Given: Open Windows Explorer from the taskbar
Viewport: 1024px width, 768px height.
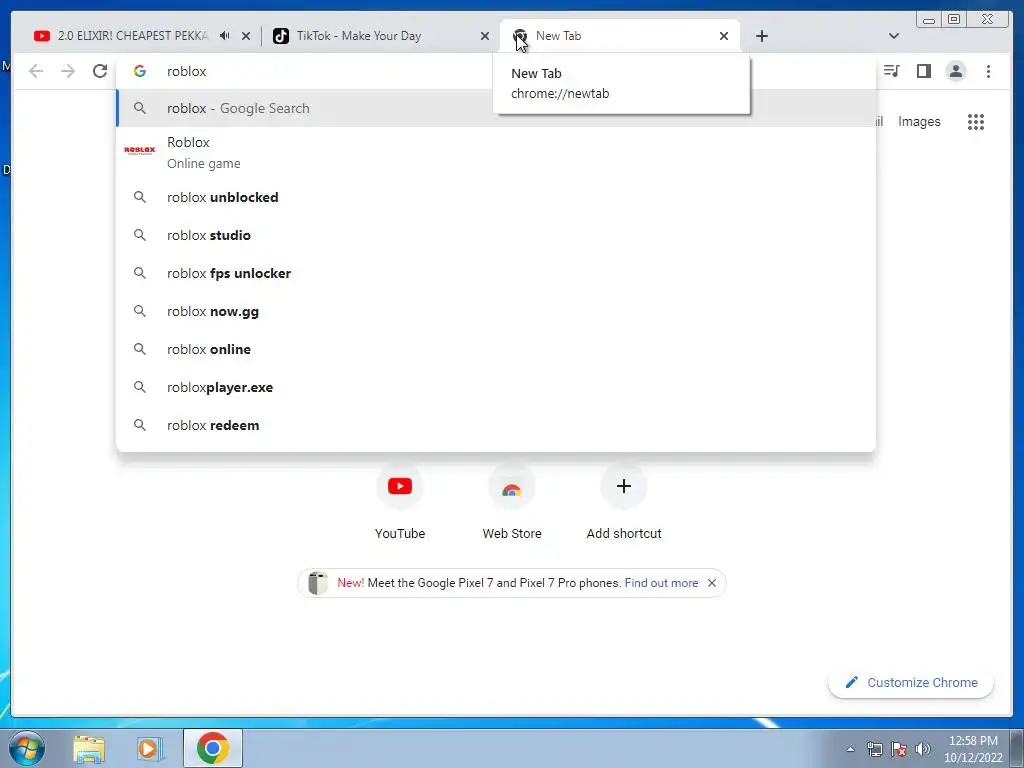Looking at the screenshot, I should [x=89, y=748].
